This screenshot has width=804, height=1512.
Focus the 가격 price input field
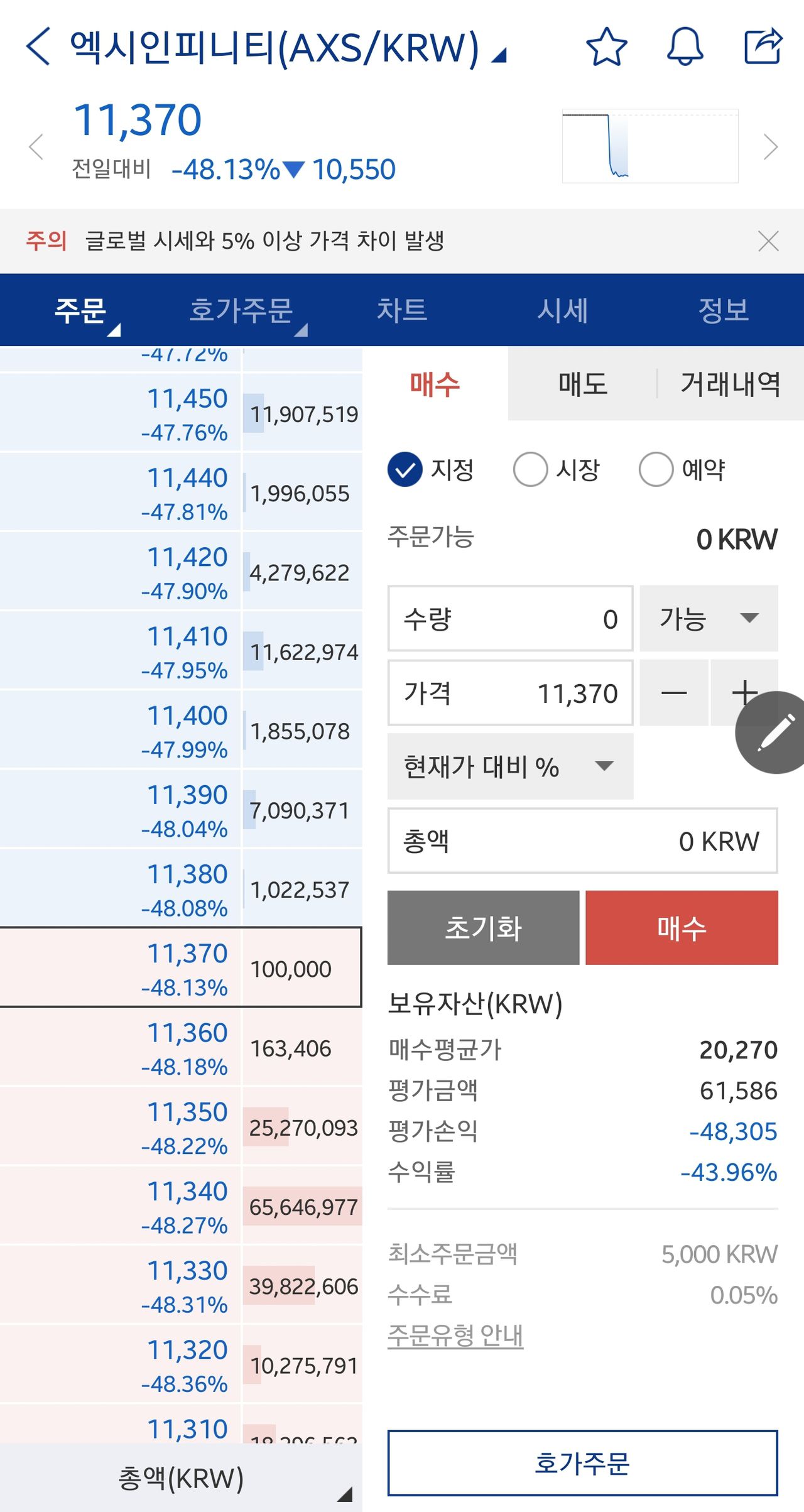pyautogui.click(x=510, y=693)
